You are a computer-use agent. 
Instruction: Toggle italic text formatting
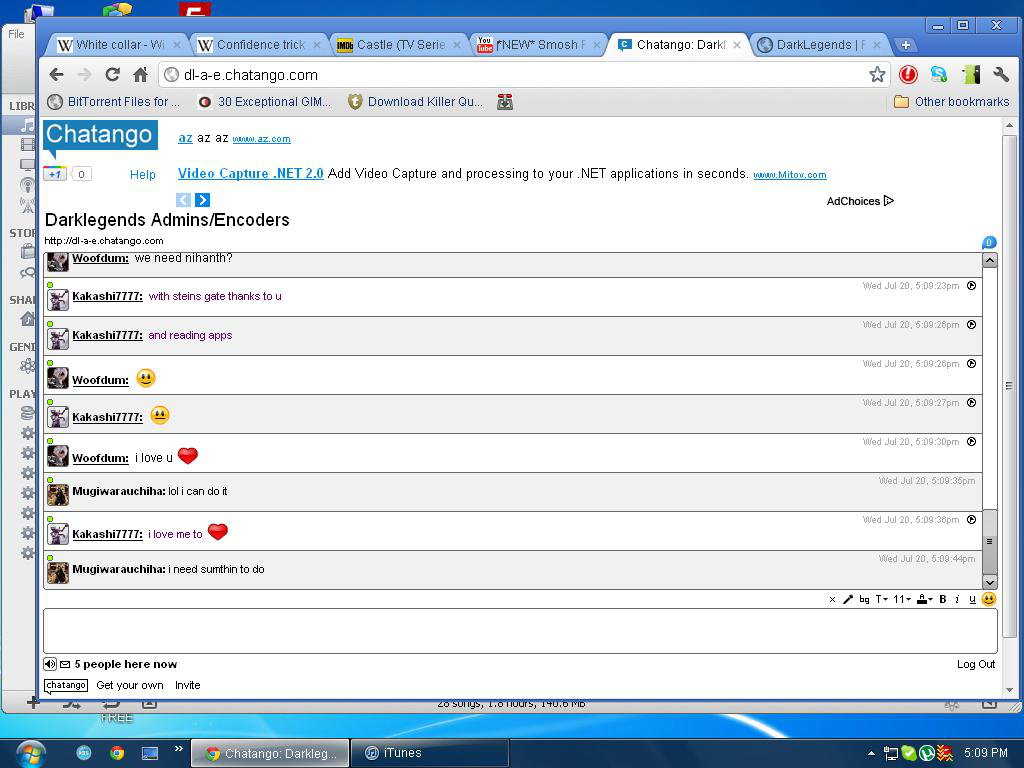point(957,599)
